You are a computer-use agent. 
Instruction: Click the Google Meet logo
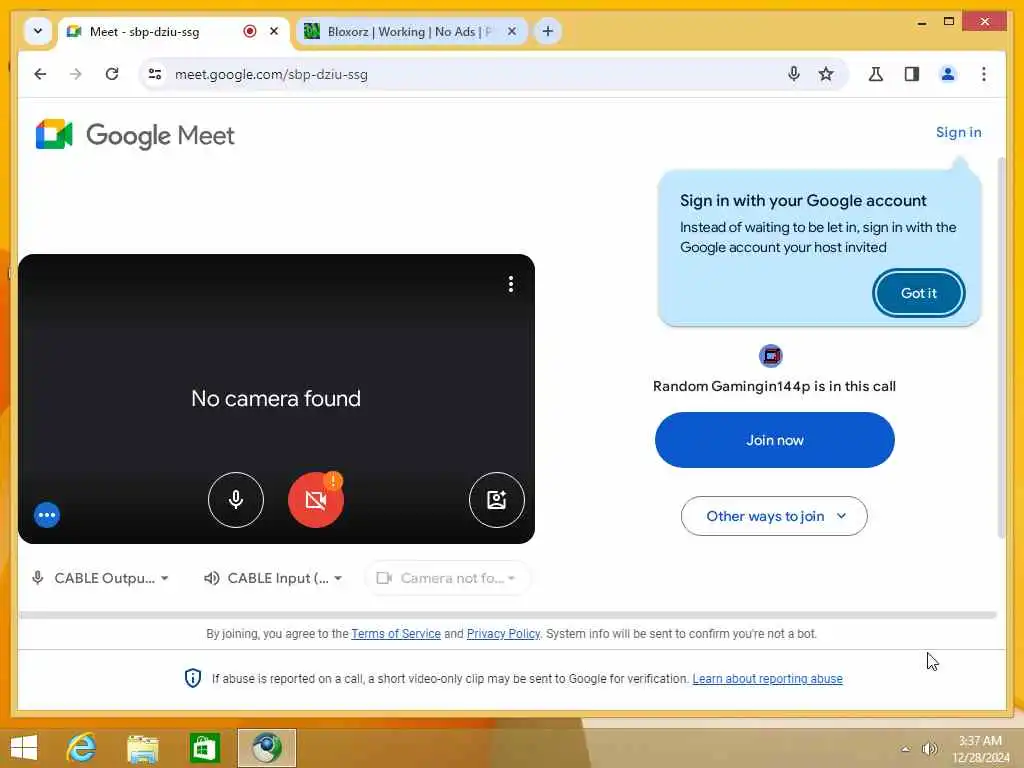(135, 135)
